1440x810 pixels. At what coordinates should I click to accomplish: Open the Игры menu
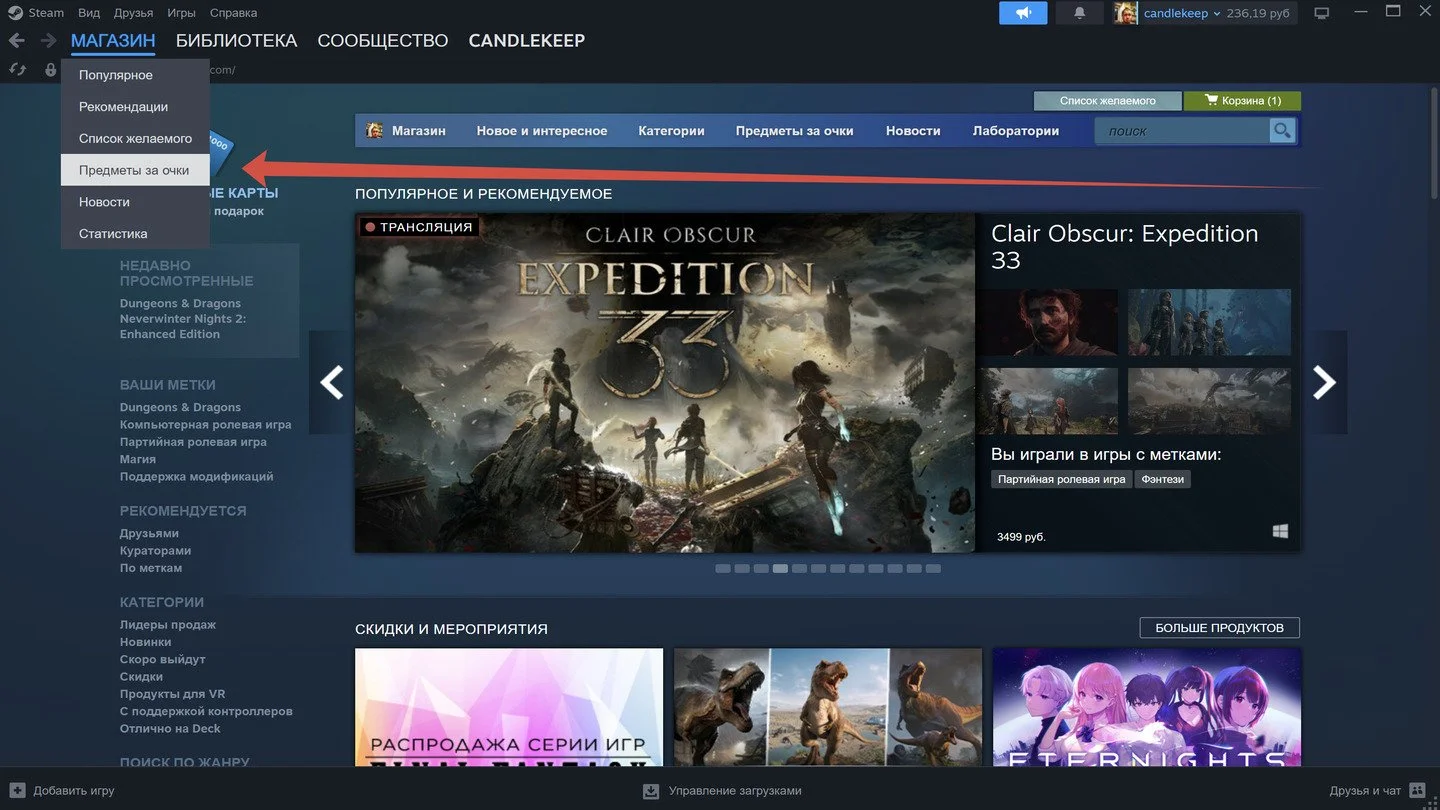pyautogui.click(x=181, y=13)
